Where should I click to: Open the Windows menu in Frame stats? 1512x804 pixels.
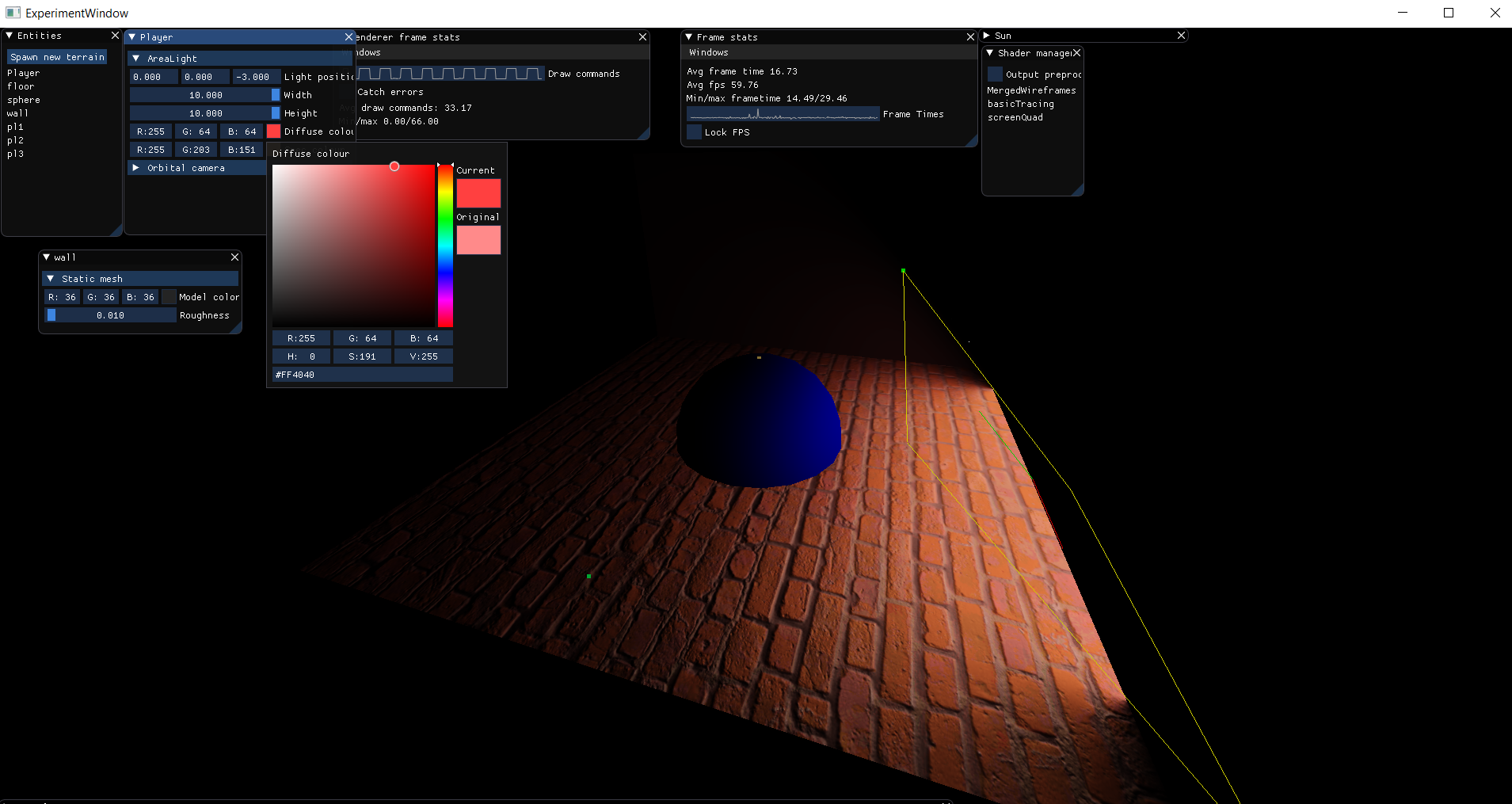[708, 51]
